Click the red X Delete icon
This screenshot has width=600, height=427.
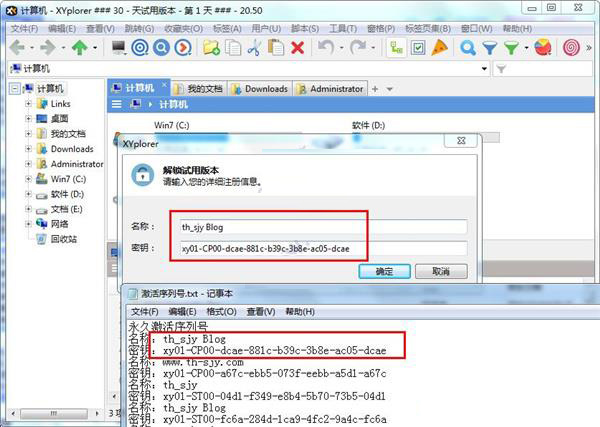tap(297, 48)
